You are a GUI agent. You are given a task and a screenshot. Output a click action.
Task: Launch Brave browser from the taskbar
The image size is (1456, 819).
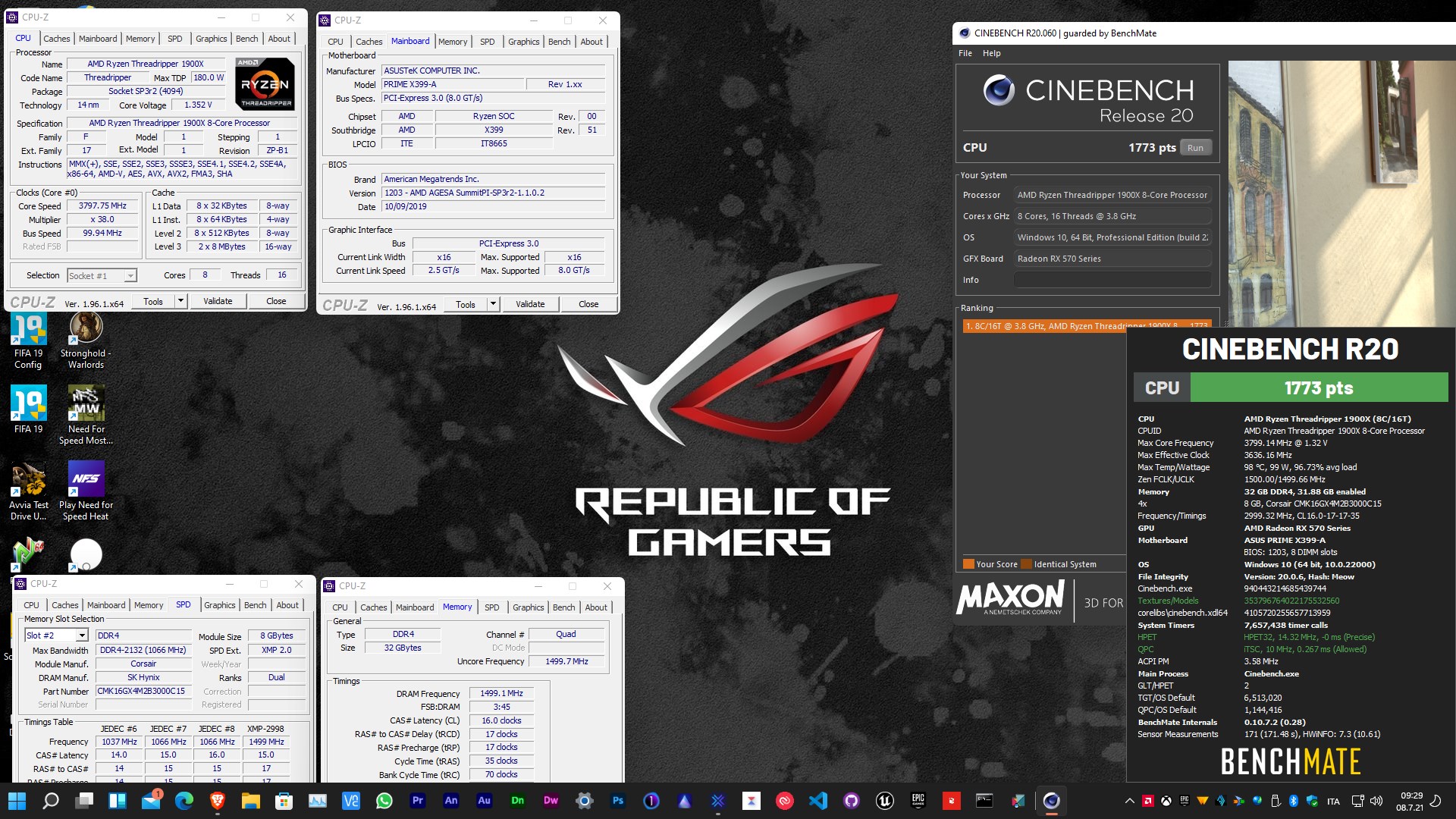(218, 800)
